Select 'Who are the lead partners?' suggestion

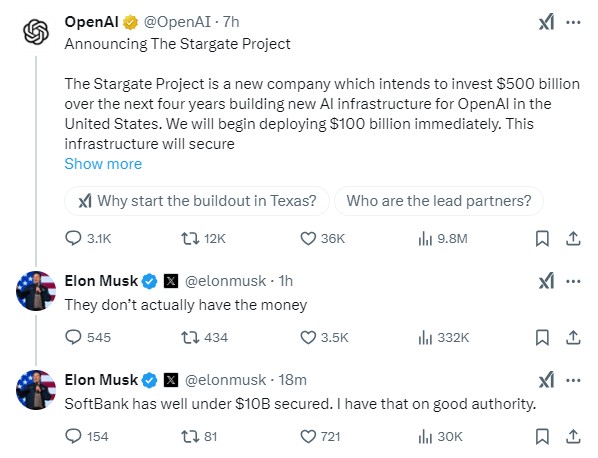pyautogui.click(x=439, y=201)
